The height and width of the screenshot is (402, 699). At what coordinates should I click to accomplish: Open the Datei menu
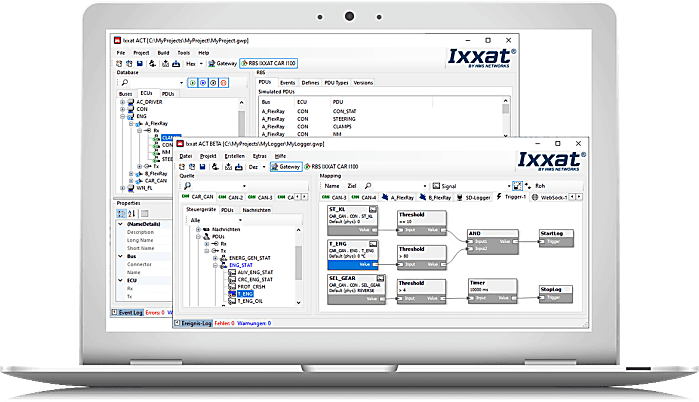pos(186,156)
